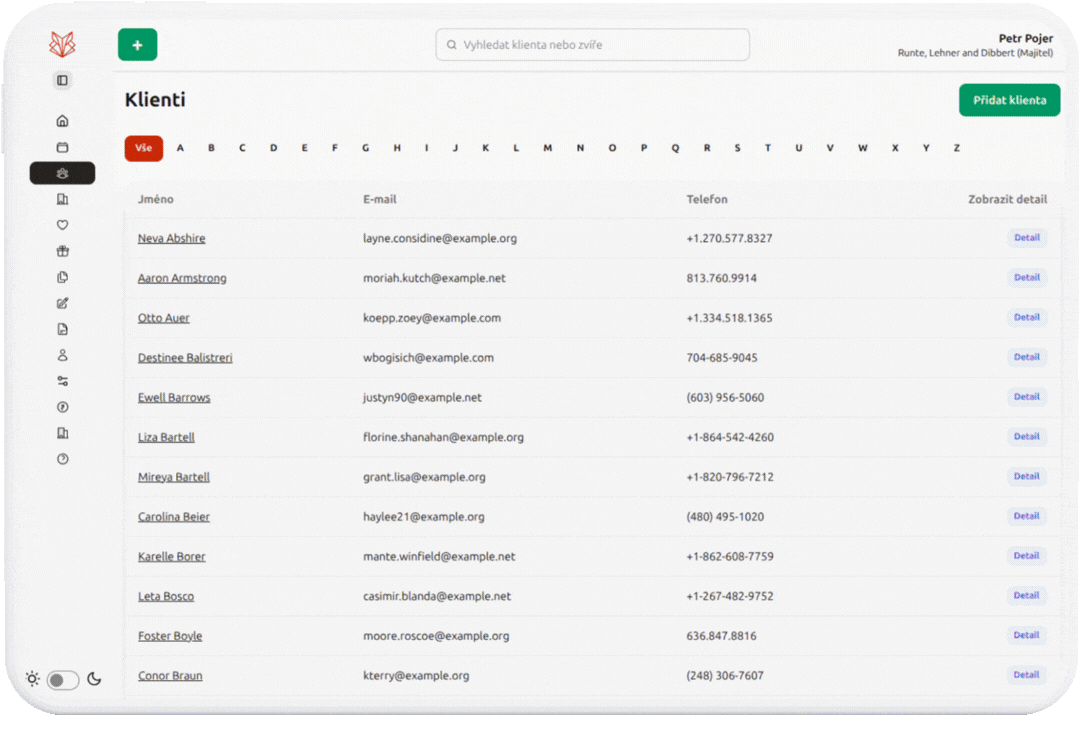The image size is (1080, 730).
Task: Toggle the dark mode switch
Action: 63,680
